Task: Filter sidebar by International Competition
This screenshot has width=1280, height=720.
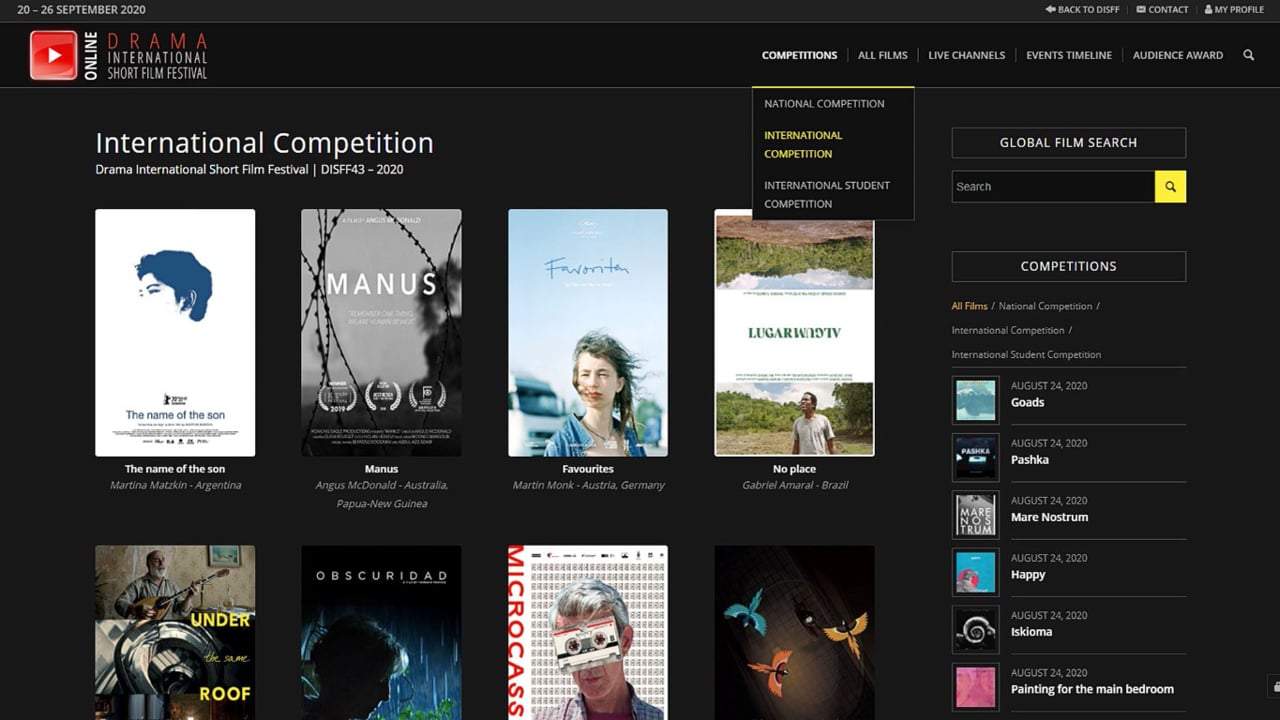Action: [1008, 330]
